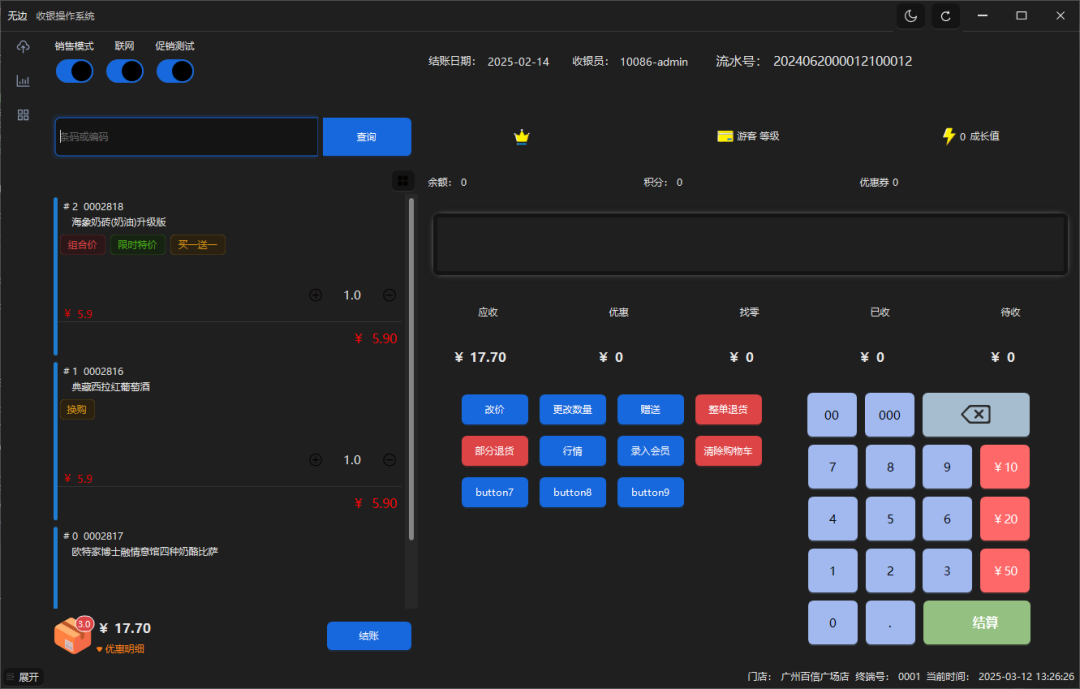Click the yellow crown member icon
The image size is (1080, 689).
(x=521, y=136)
